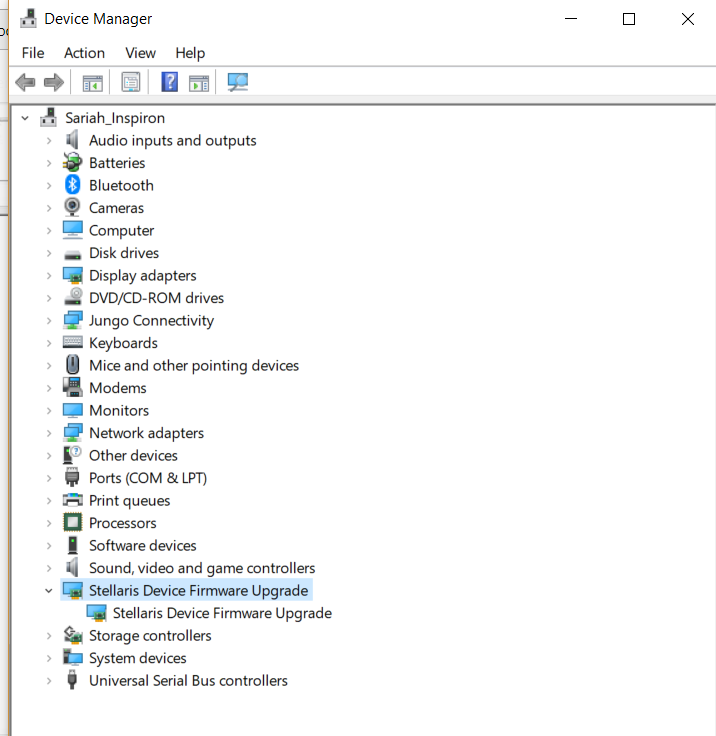The width and height of the screenshot is (716, 736).
Task: Collapse the Sariah_Inspiron root node
Action: (x=25, y=118)
